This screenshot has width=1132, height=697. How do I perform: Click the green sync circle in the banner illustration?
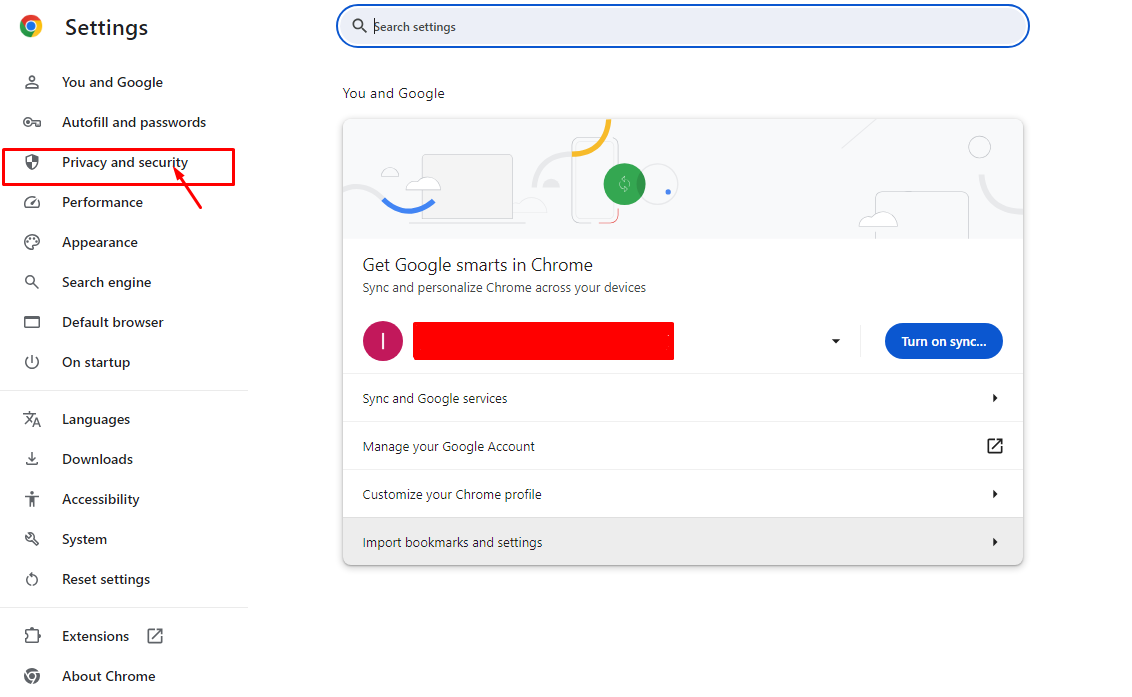point(624,184)
